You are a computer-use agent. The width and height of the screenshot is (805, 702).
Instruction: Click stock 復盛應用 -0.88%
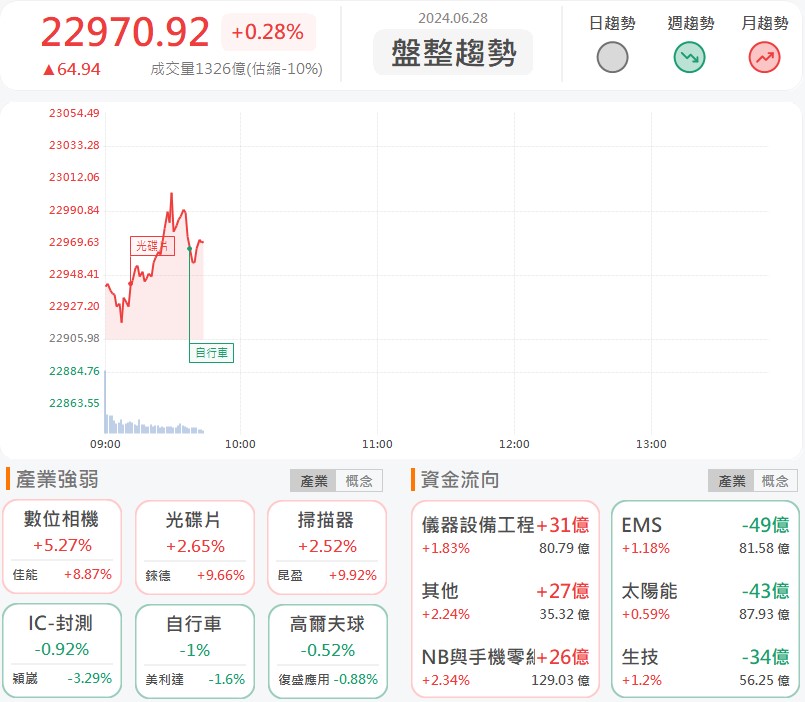[328, 679]
